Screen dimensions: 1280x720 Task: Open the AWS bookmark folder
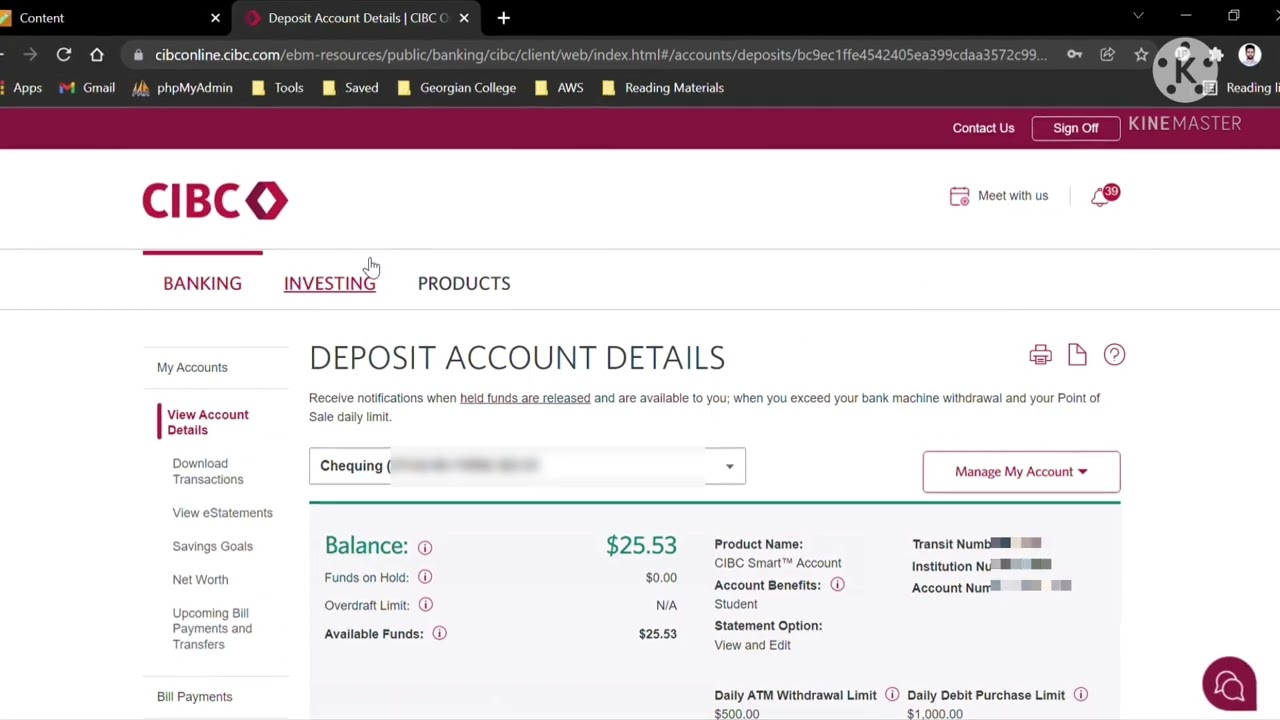pyautogui.click(x=559, y=88)
